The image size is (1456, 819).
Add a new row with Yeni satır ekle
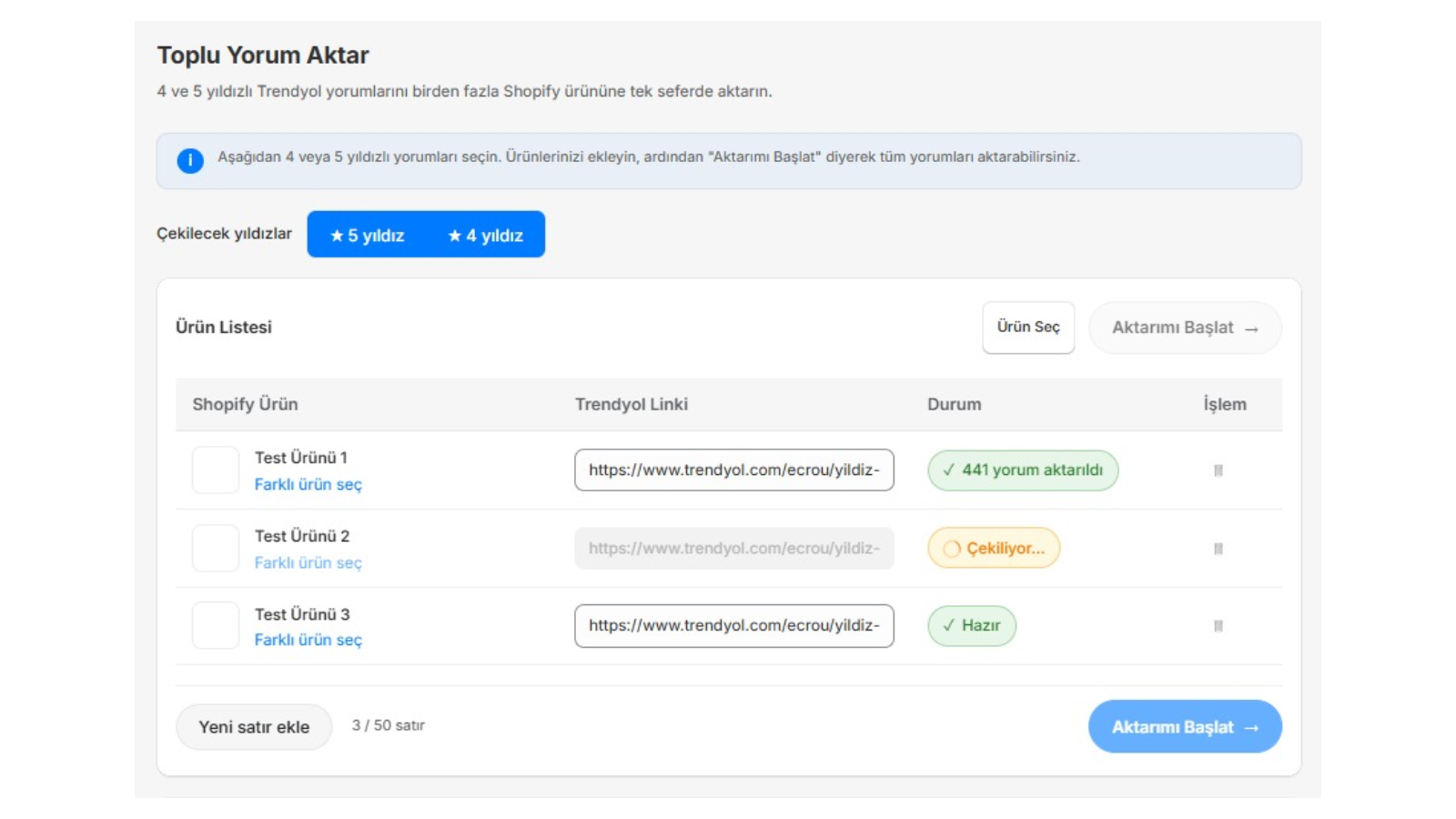pyautogui.click(x=254, y=727)
